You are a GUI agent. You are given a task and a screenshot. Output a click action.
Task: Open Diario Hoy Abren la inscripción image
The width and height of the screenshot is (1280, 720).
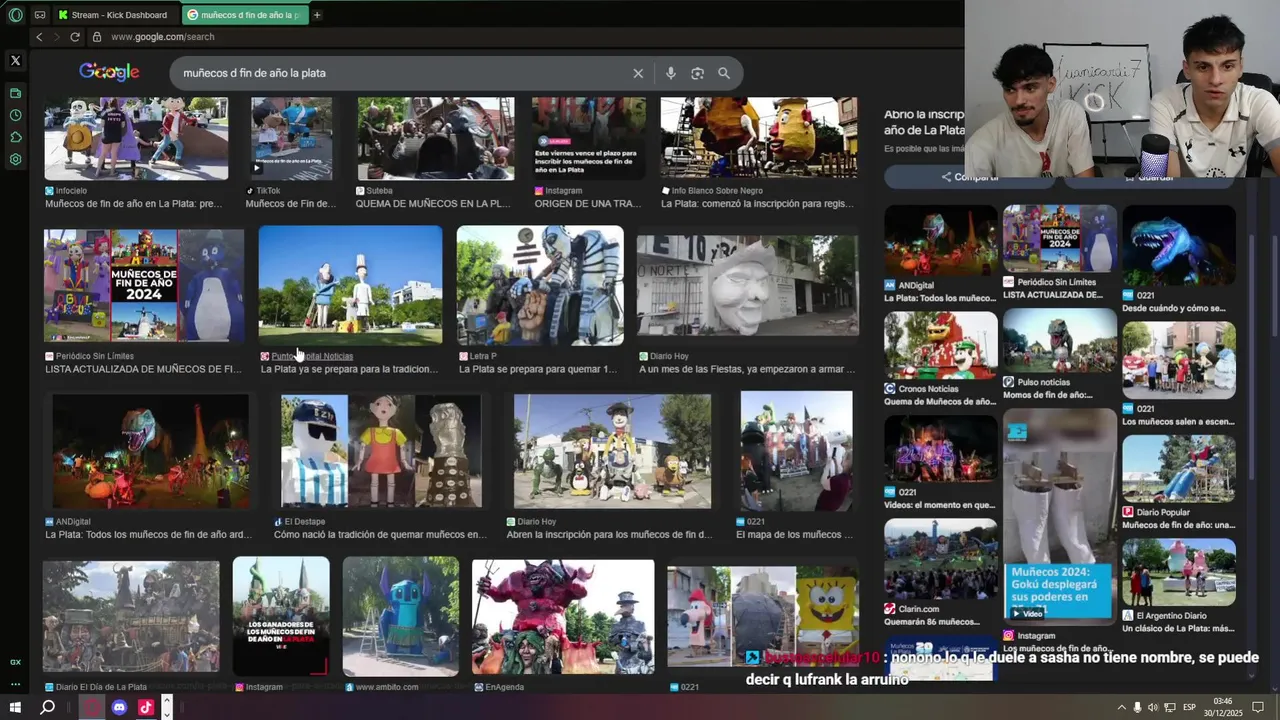(612, 450)
